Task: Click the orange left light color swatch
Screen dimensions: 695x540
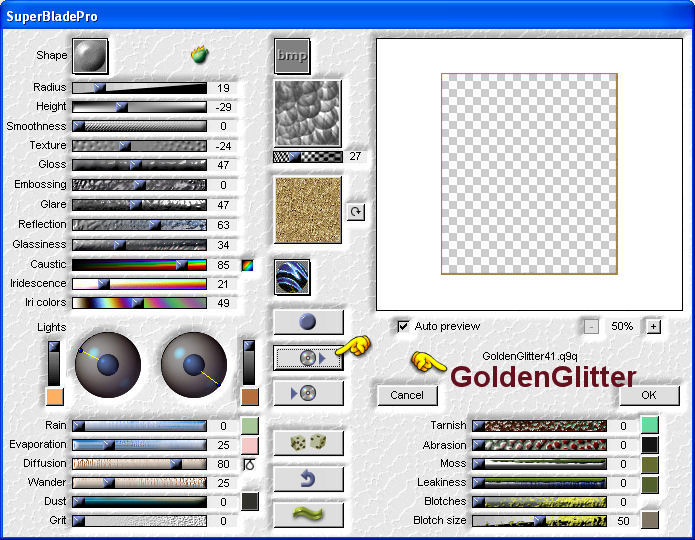Action: point(55,397)
